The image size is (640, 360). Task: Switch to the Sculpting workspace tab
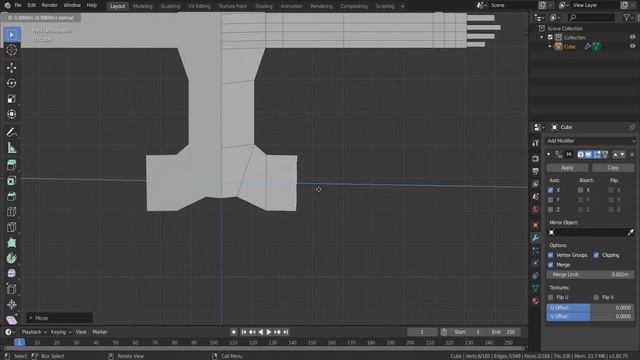170,6
